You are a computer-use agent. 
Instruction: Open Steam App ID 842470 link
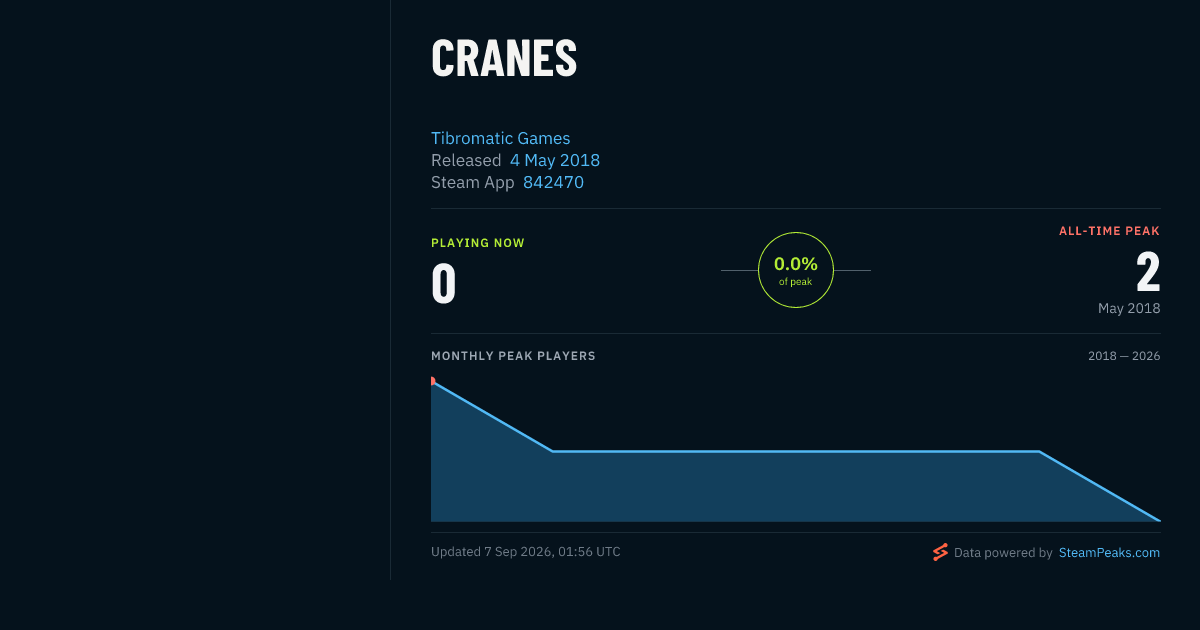coord(553,182)
